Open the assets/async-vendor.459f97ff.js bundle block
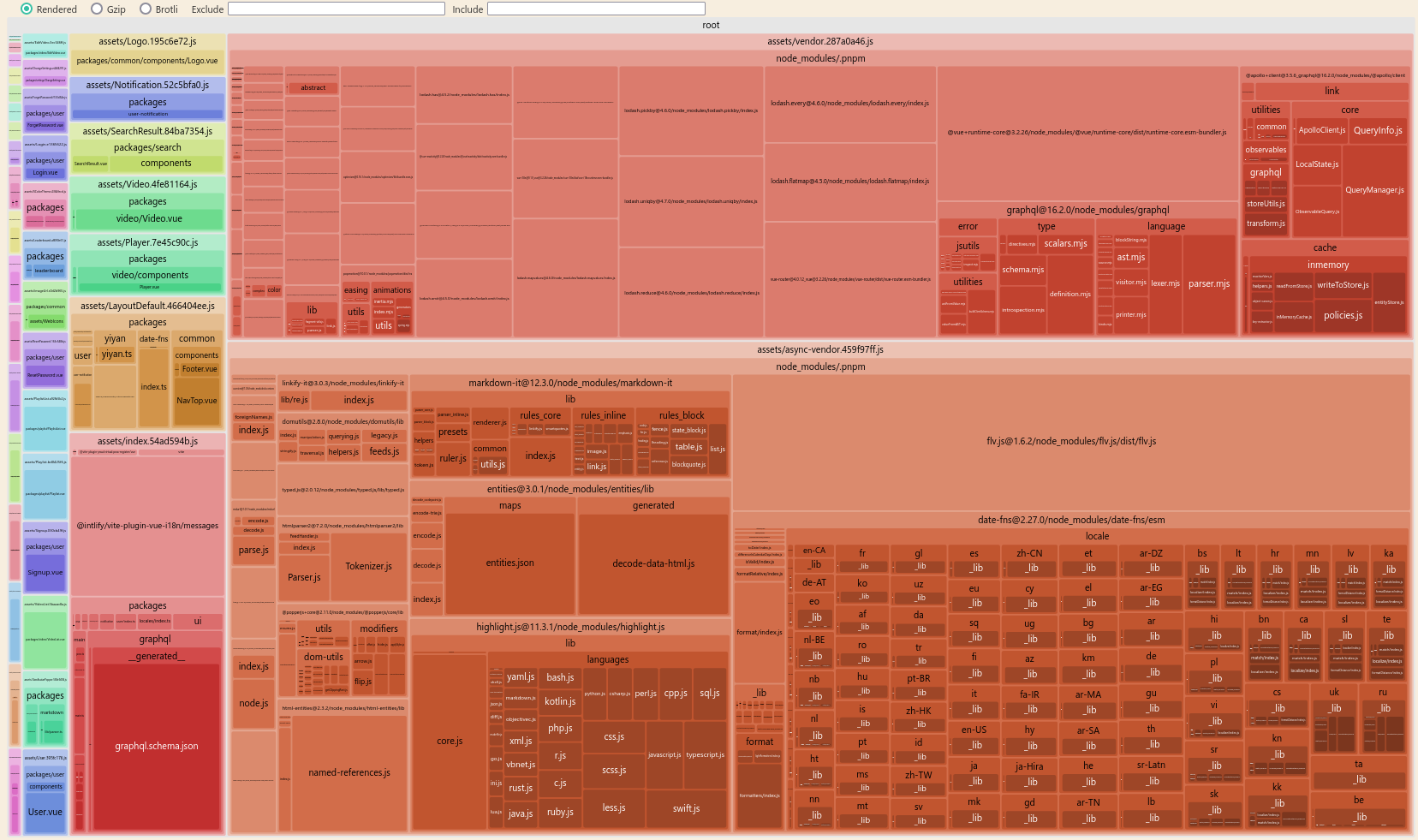The image size is (1418, 840). coord(820,349)
